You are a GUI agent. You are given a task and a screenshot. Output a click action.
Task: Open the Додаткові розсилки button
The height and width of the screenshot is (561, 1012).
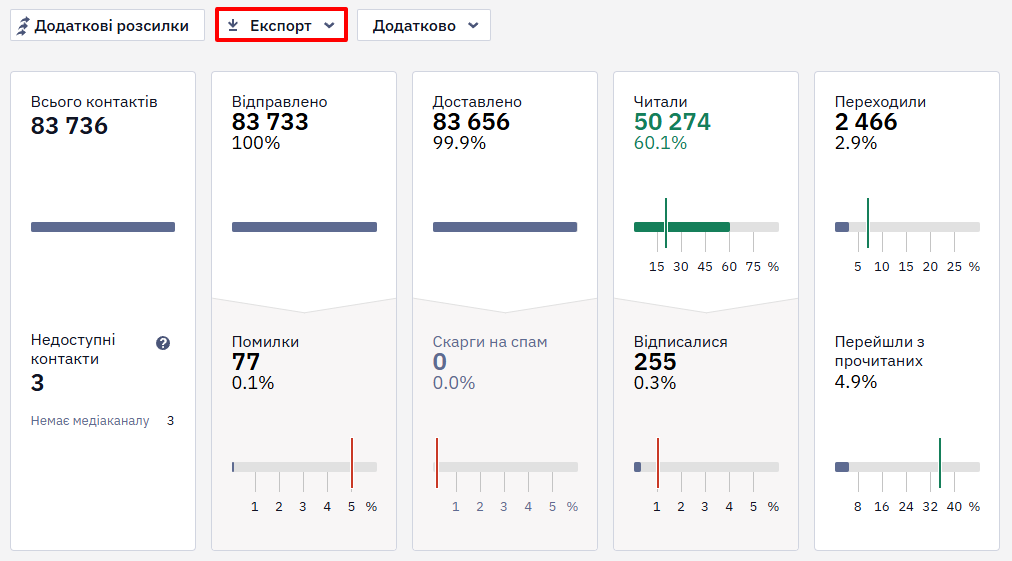coord(107,25)
